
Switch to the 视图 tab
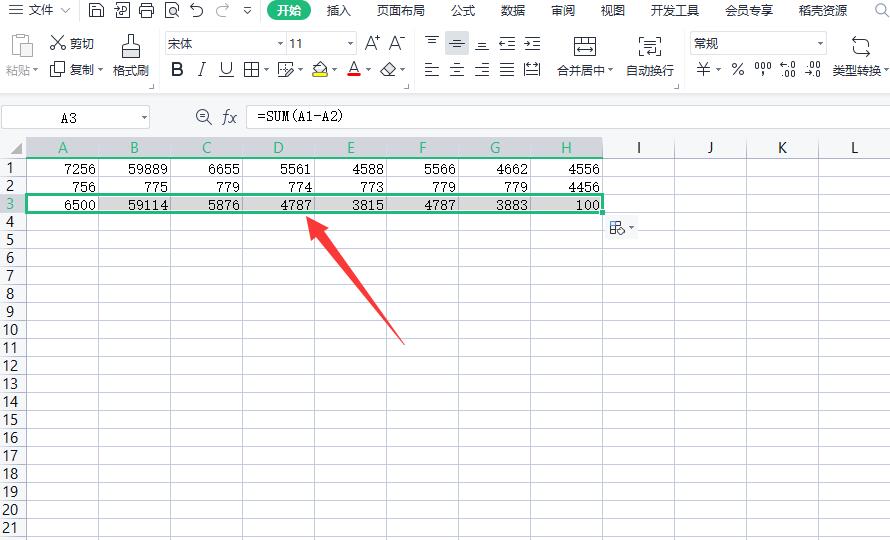click(x=613, y=10)
